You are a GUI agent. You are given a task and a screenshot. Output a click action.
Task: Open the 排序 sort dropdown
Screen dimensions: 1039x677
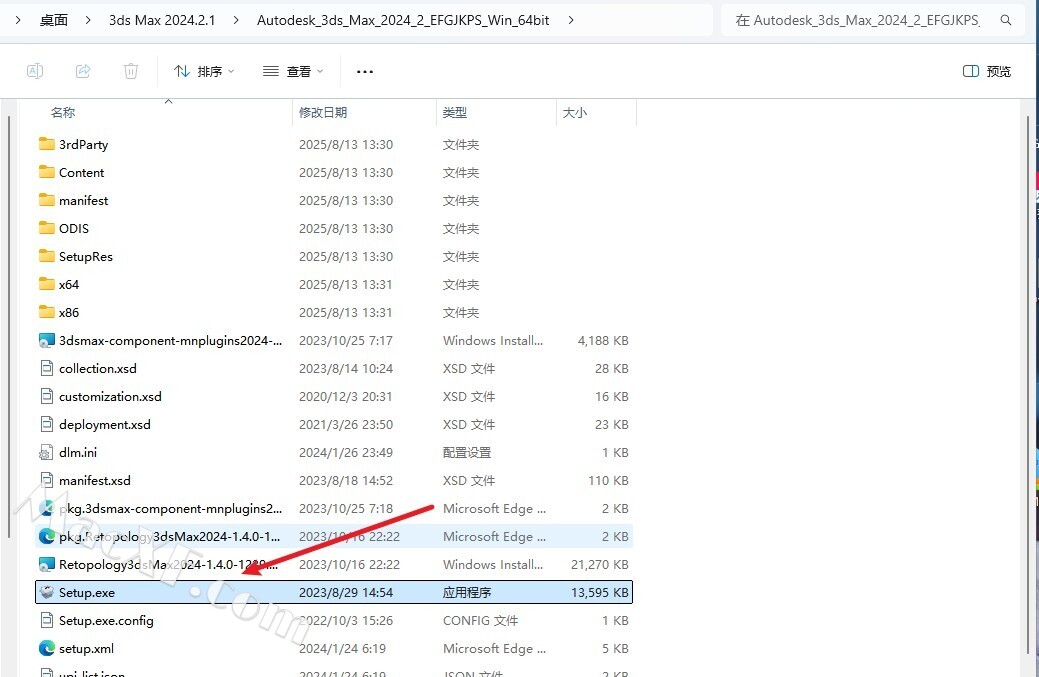[204, 71]
